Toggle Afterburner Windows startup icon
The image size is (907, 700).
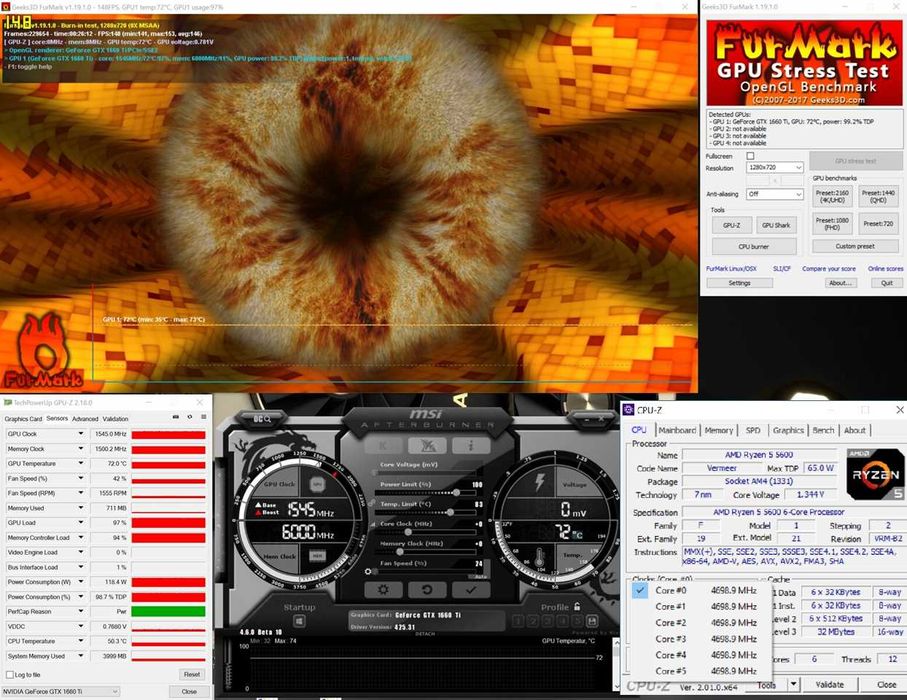point(299,621)
